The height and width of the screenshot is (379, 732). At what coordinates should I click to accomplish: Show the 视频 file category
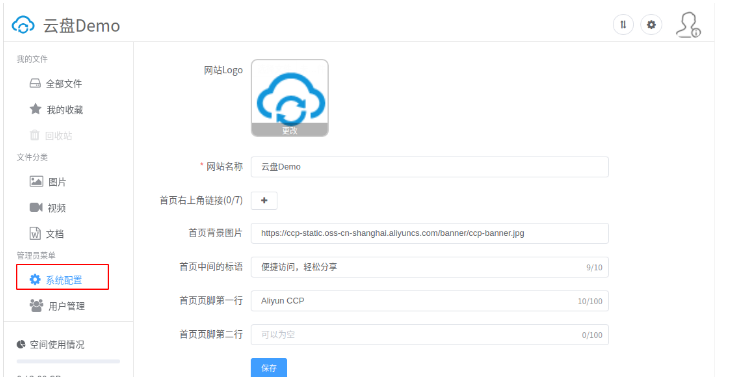point(48,208)
